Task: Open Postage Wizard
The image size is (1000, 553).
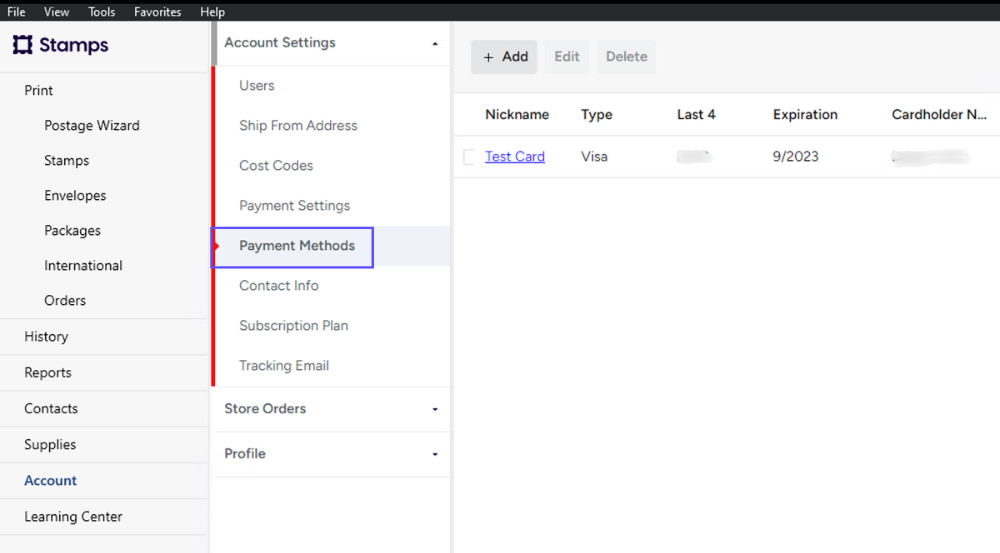Action: point(92,126)
